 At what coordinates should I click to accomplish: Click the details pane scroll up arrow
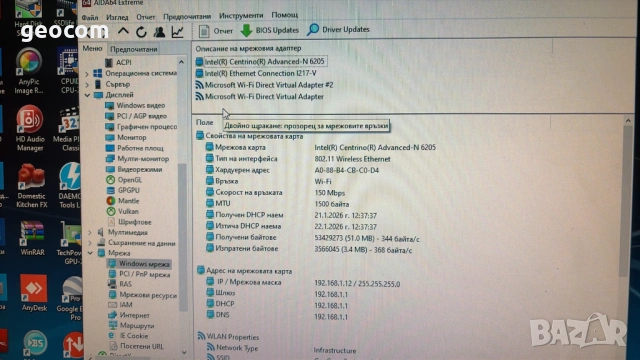point(628,121)
